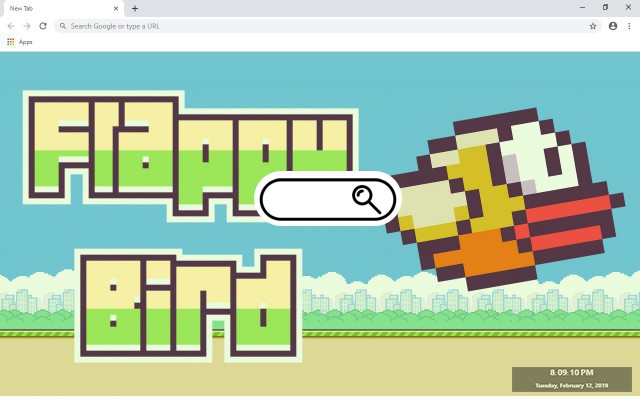Open the Chrome three-dot menu
640x400 pixels.
[629, 26]
